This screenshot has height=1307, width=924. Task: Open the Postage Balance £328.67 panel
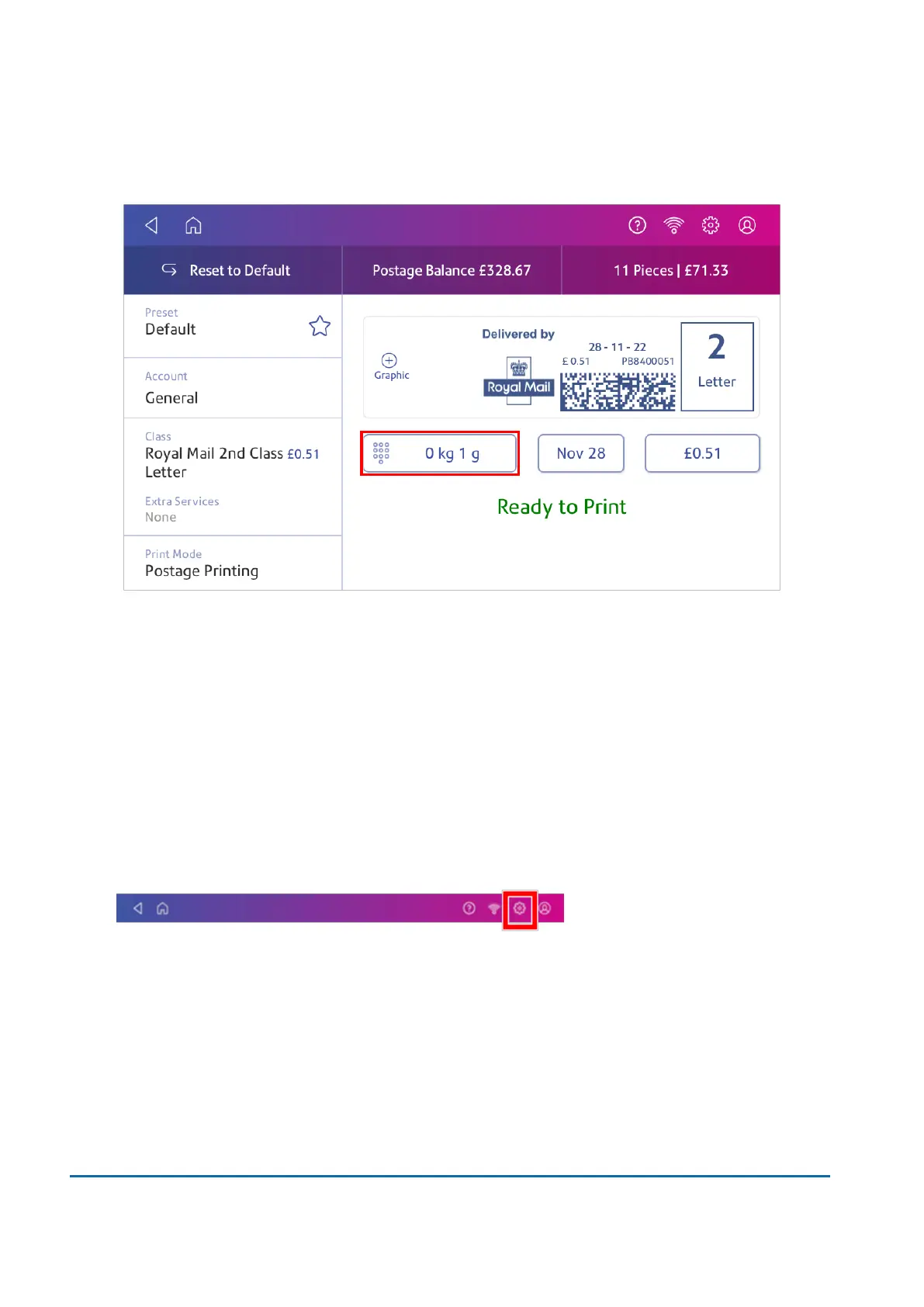[x=452, y=270]
